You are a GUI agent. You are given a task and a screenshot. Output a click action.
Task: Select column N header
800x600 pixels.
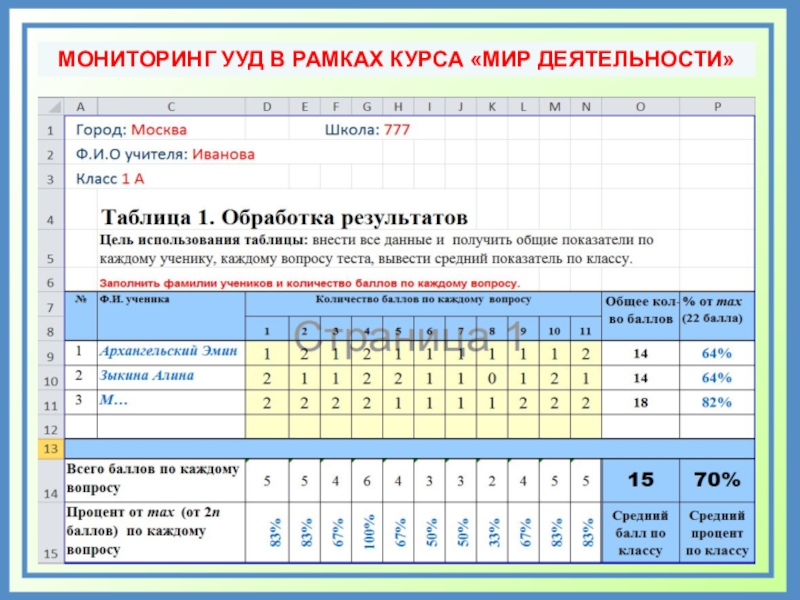click(x=586, y=106)
